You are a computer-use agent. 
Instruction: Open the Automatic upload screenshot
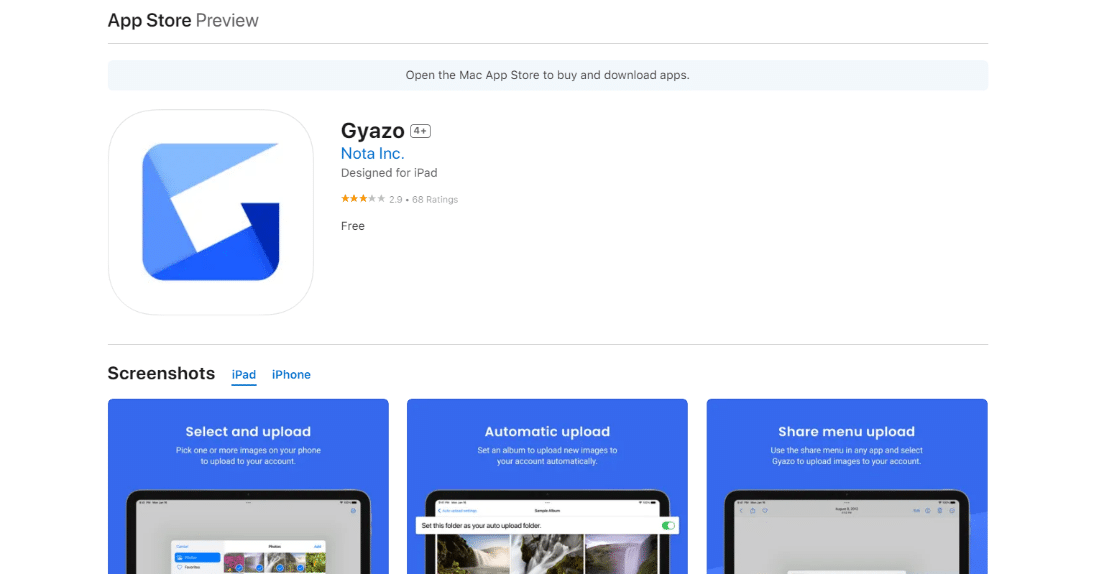(547, 486)
